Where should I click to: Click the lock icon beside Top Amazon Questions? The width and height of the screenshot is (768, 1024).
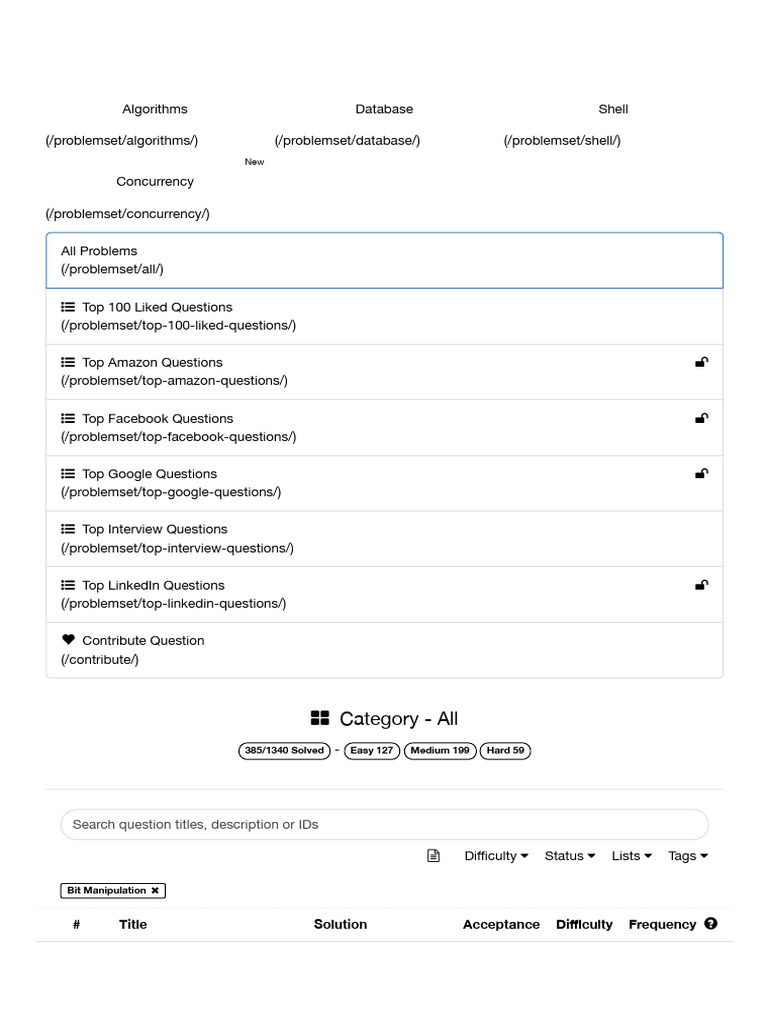702,362
